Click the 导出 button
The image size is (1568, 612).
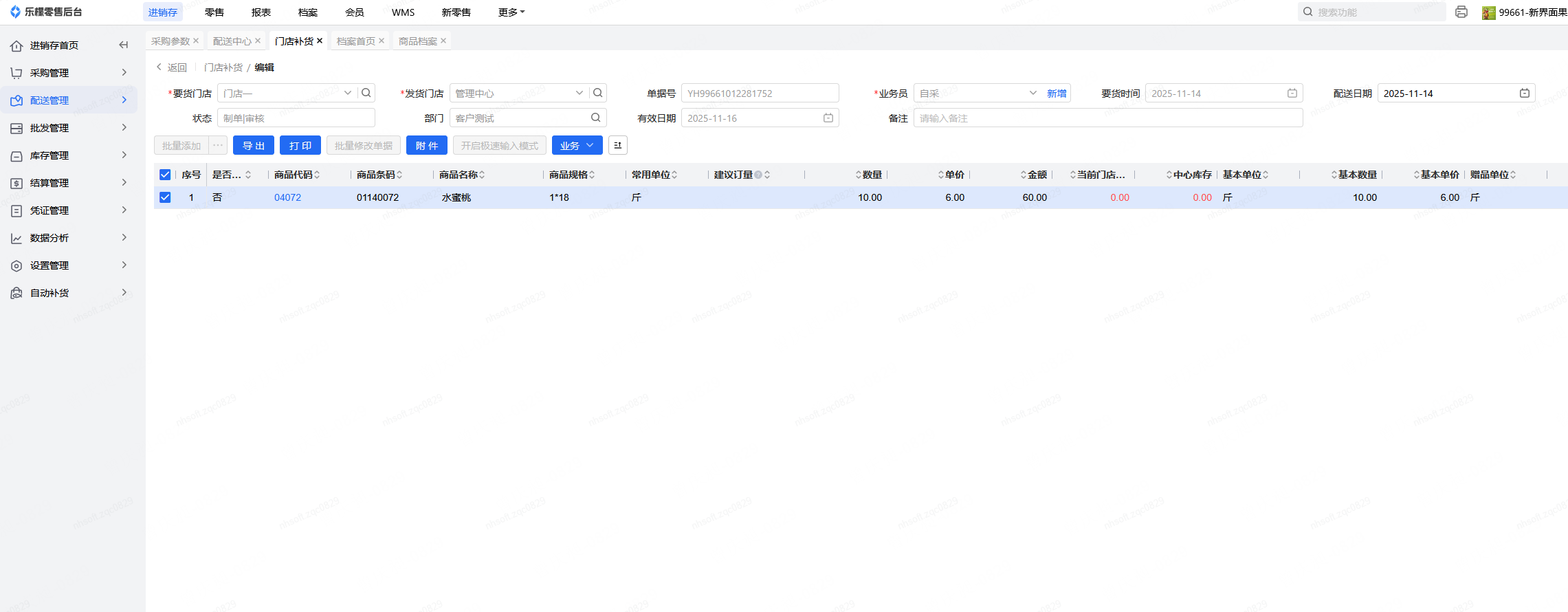[254, 145]
